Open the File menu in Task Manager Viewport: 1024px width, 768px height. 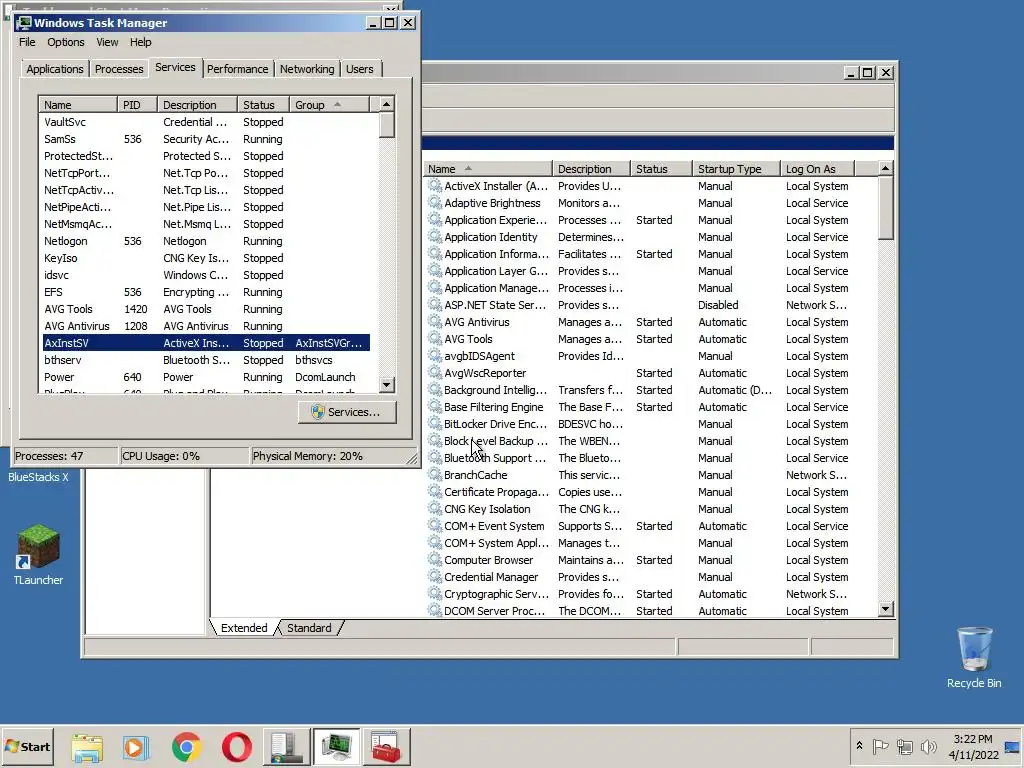27,42
